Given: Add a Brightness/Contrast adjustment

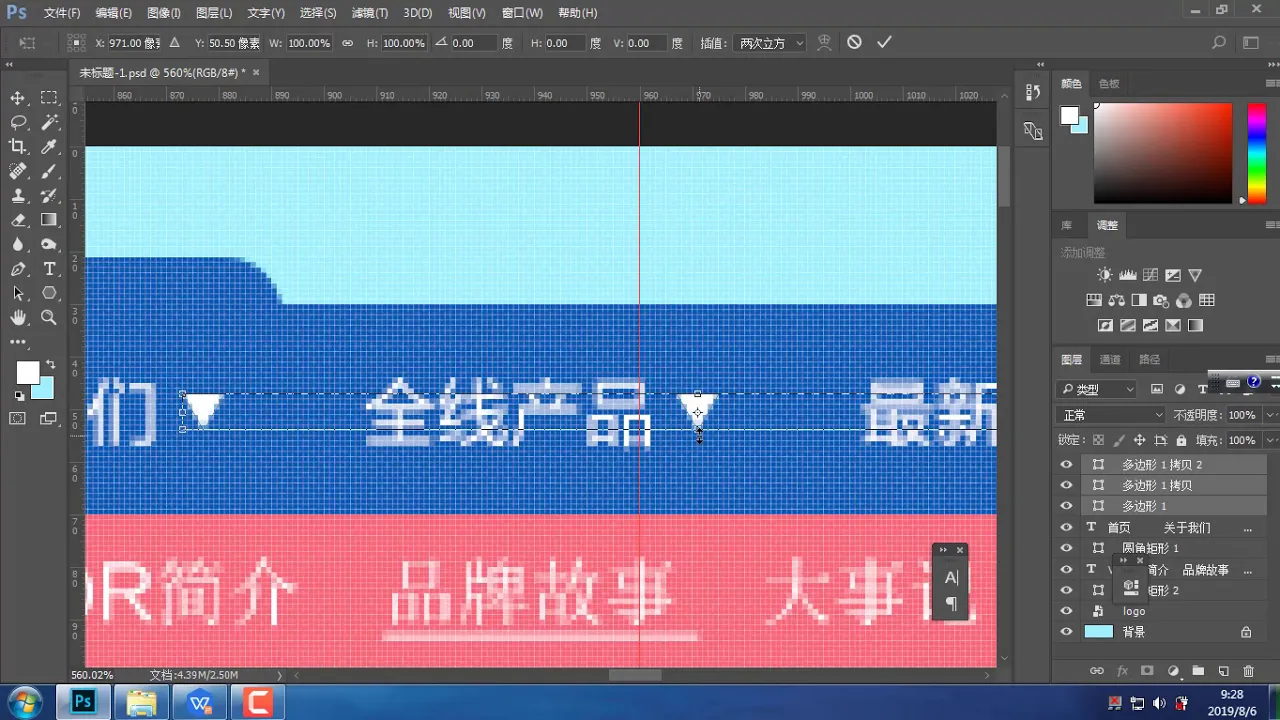Looking at the screenshot, I should (x=1104, y=275).
